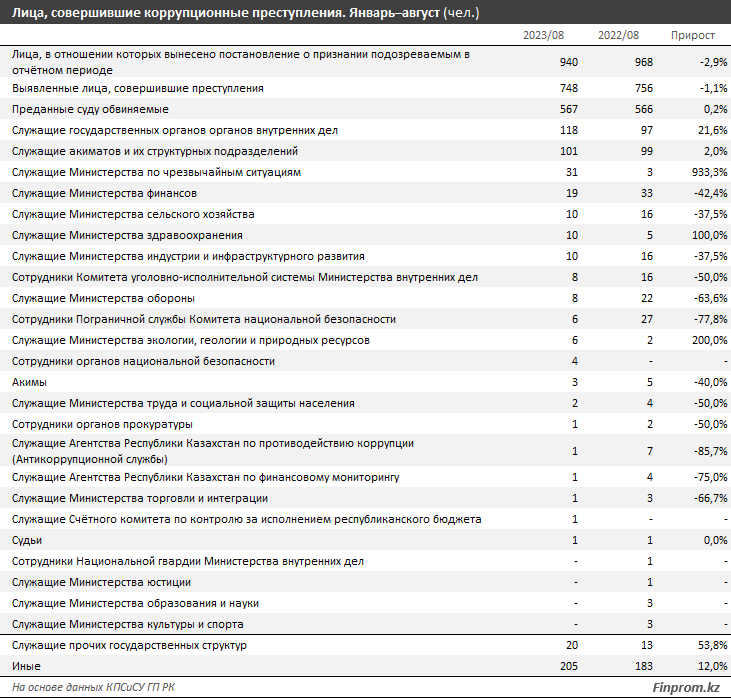Click the Судьи row label
Screen dimensions: 731x698
tap(27, 540)
